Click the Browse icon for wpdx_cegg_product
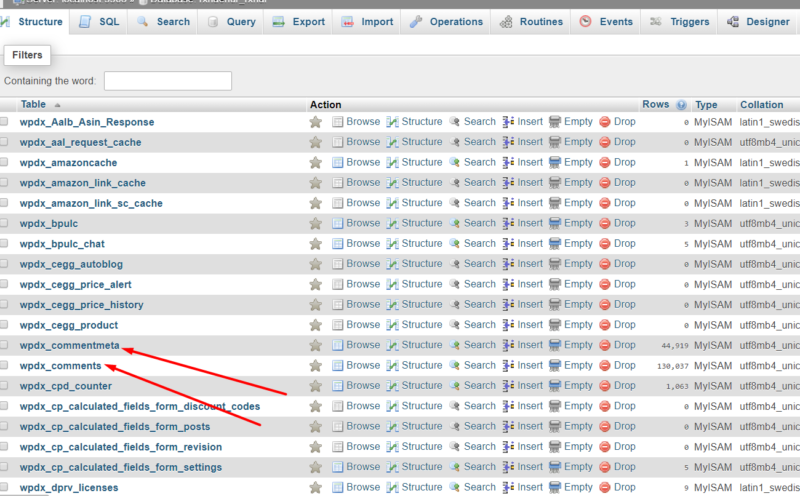 coord(337,325)
